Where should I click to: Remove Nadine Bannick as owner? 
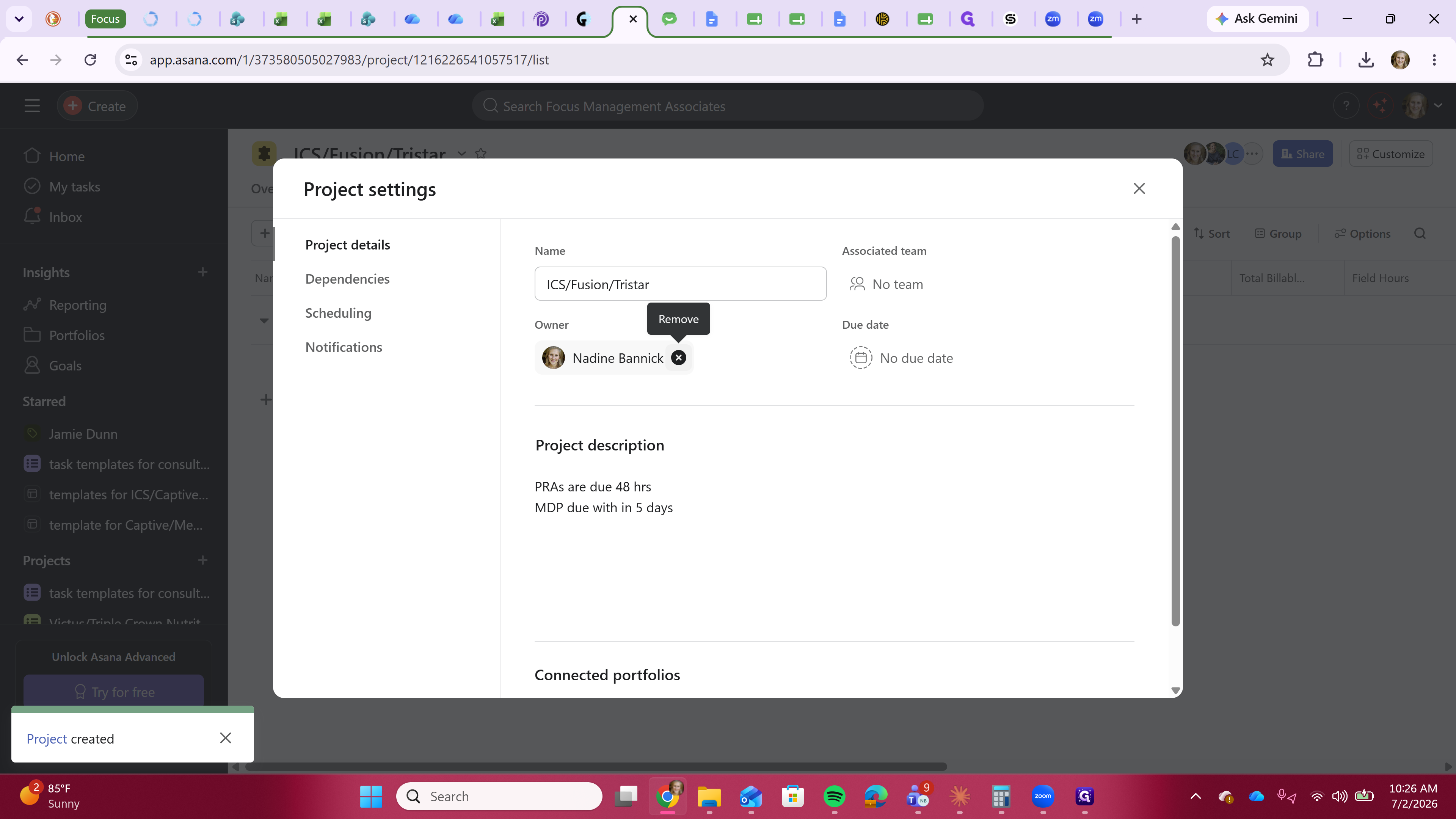click(678, 358)
